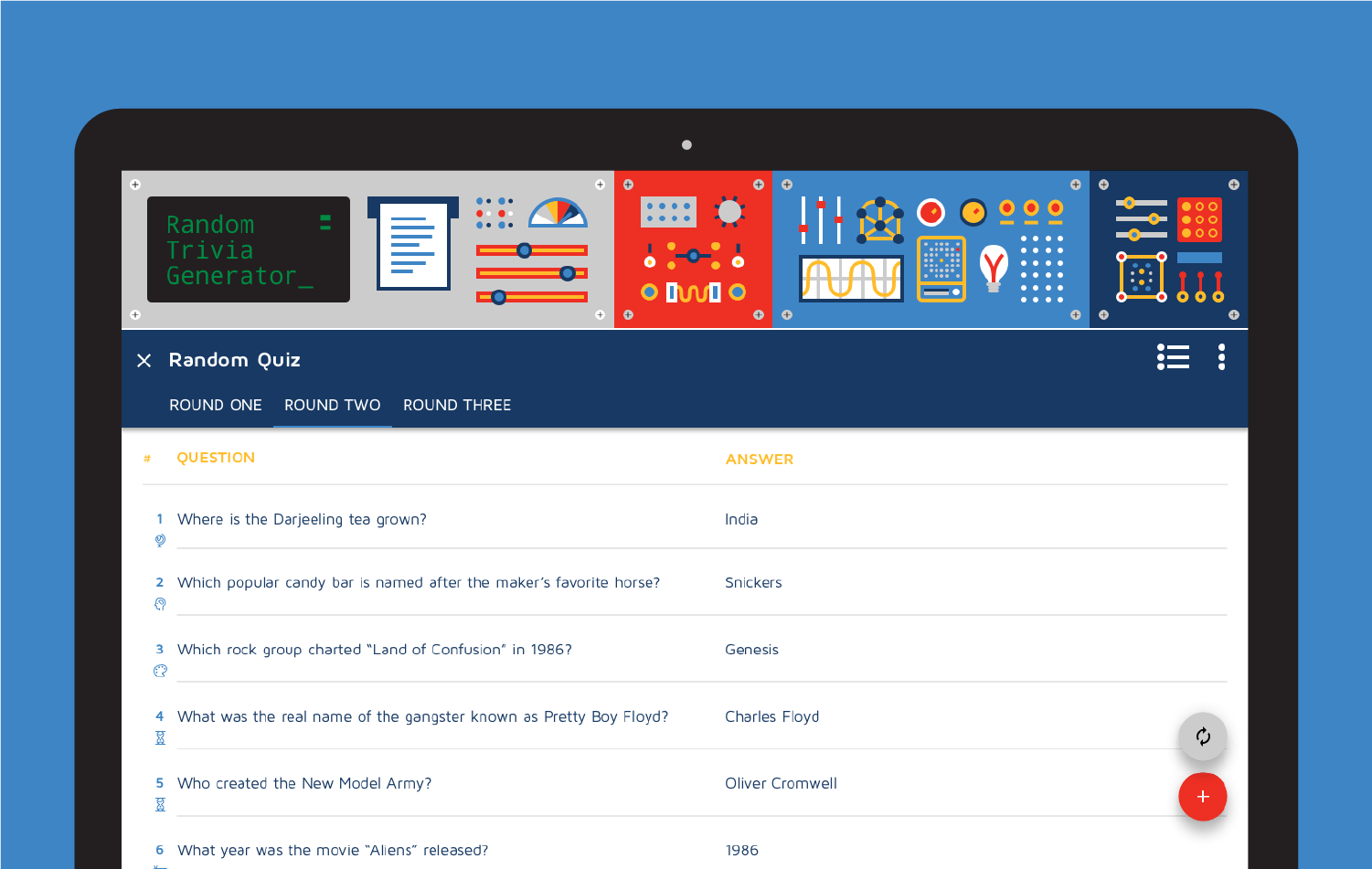Click the Random Quiz title

(x=234, y=359)
